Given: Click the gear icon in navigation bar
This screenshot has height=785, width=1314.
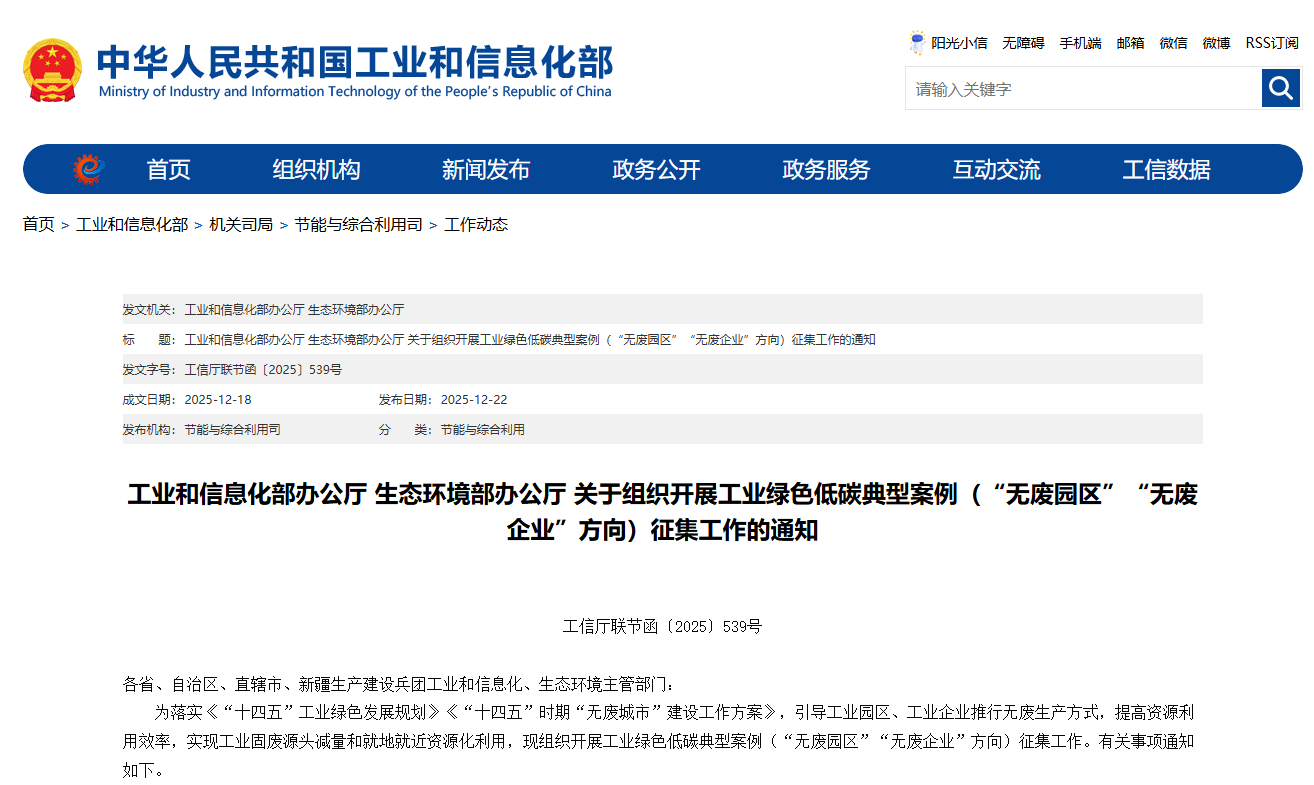Looking at the screenshot, I should tap(88, 169).
